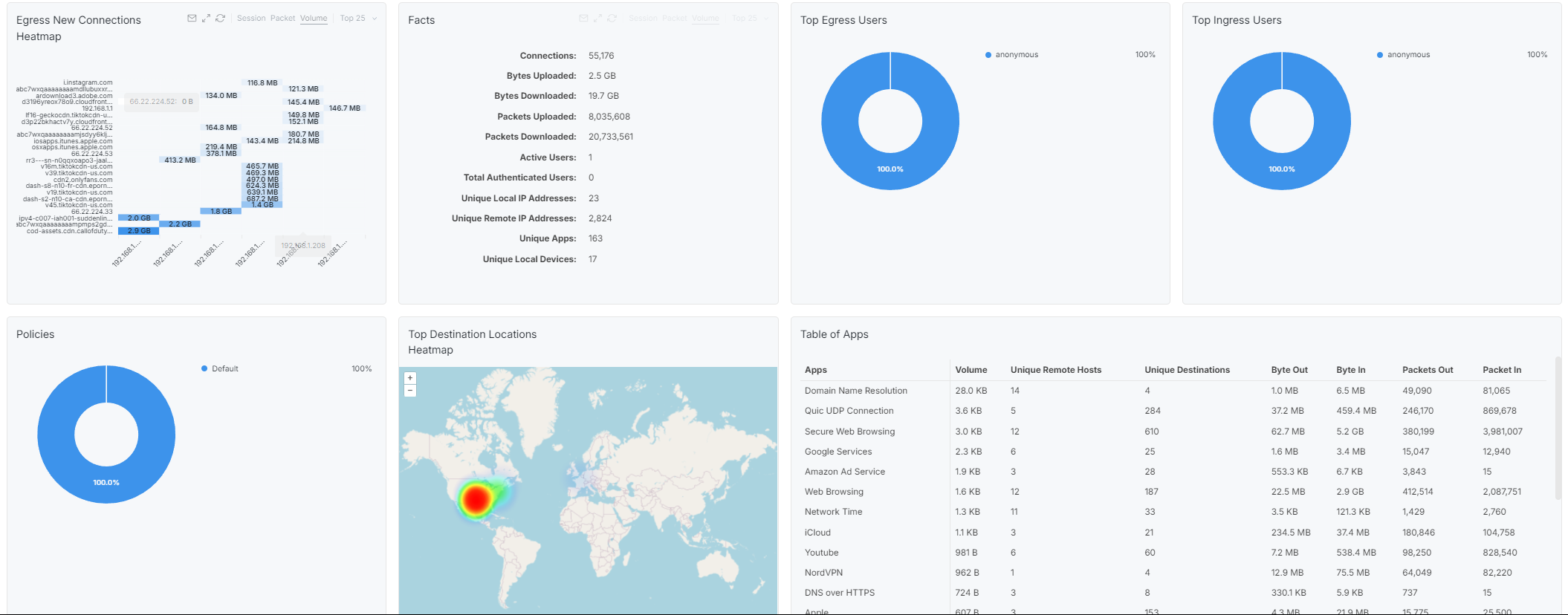Click the faded email icon in Facts panel

click(x=583, y=19)
